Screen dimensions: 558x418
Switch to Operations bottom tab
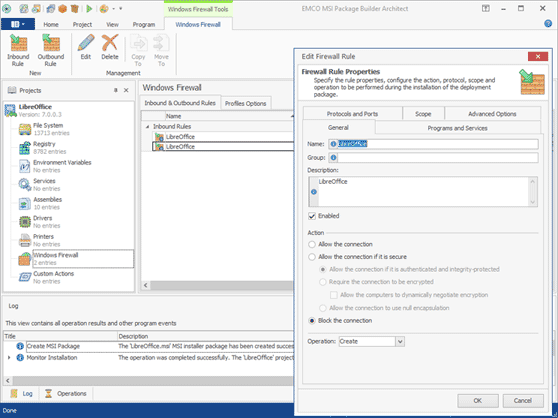tap(66, 394)
